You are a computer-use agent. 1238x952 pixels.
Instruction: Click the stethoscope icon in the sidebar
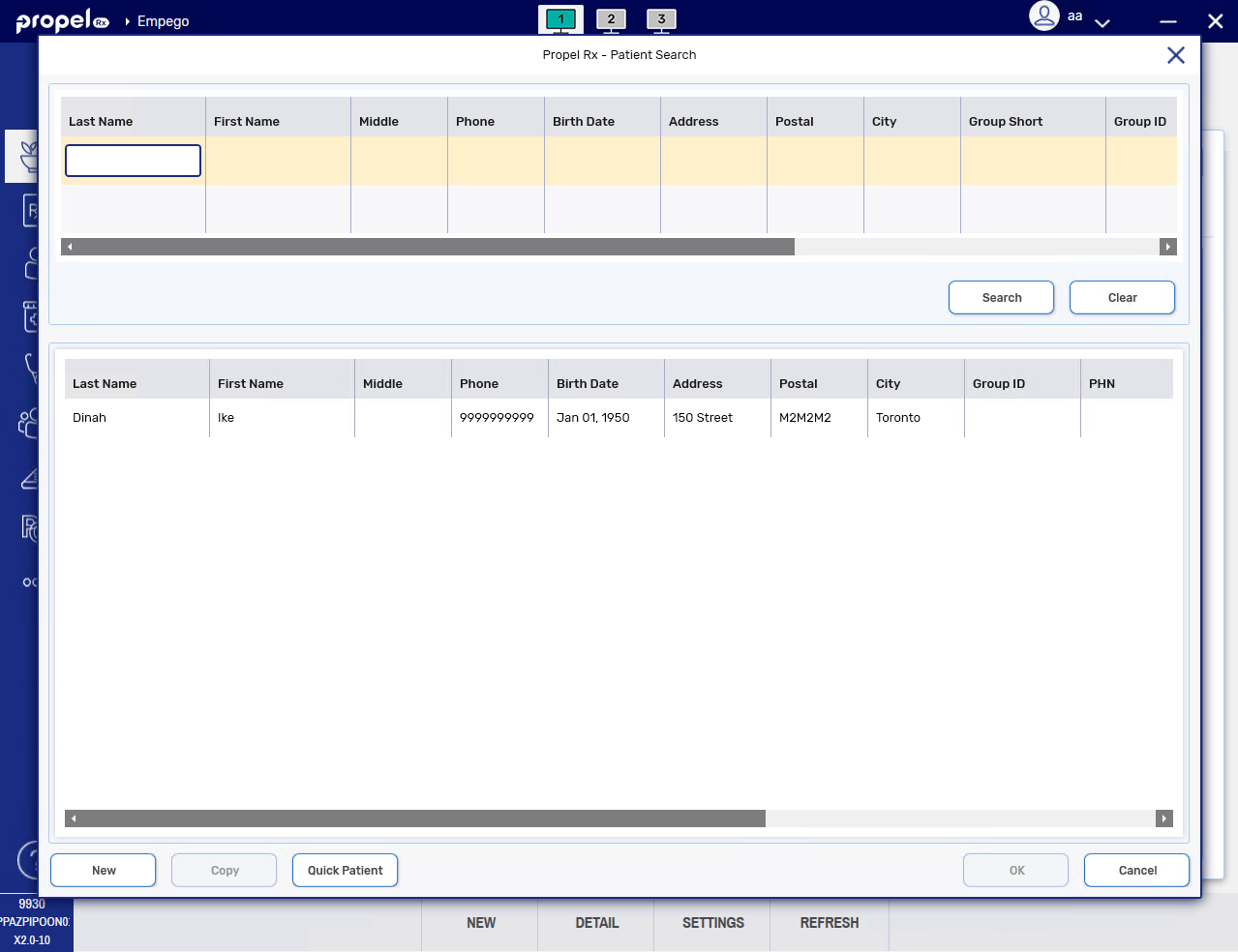click(x=30, y=368)
